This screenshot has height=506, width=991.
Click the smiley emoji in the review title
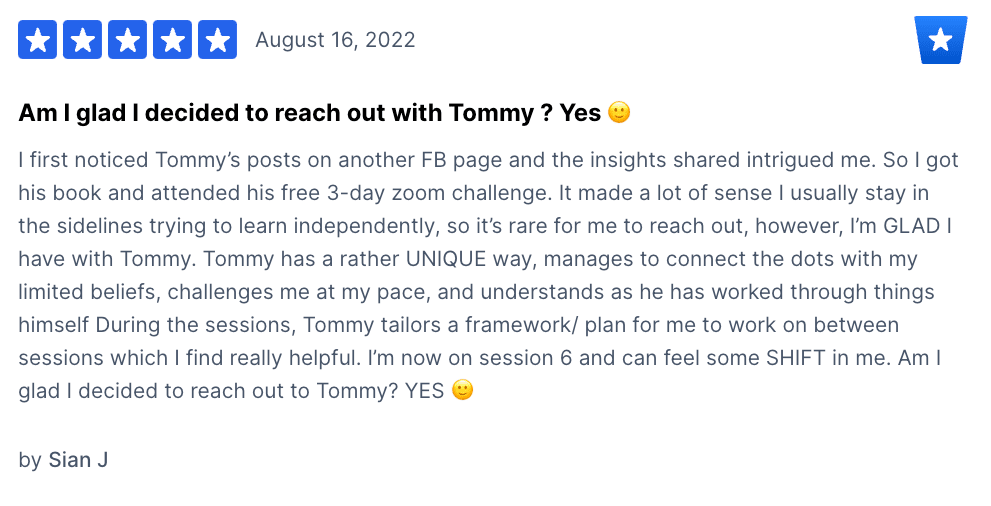tap(619, 112)
